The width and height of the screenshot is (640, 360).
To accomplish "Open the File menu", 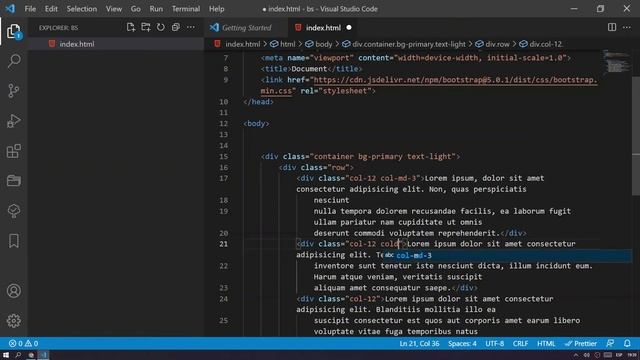I will 30,9.
